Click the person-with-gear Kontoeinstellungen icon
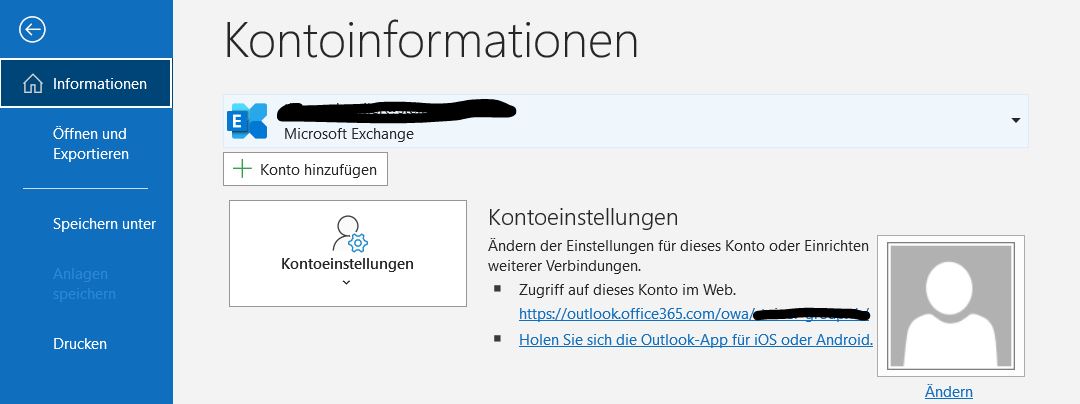Image resolution: width=1080 pixels, height=404 pixels. pyautogui.click(x=350, y=234)
